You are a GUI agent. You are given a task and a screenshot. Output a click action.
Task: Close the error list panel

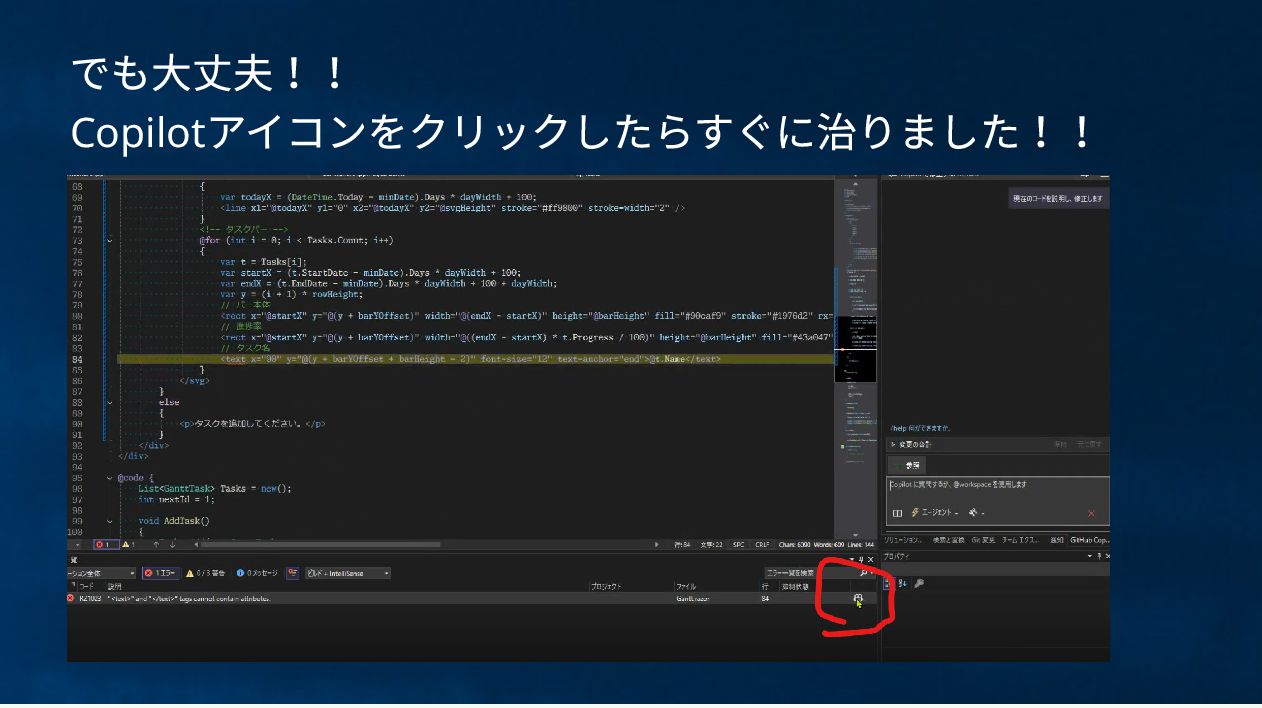[x=870, y=559]
